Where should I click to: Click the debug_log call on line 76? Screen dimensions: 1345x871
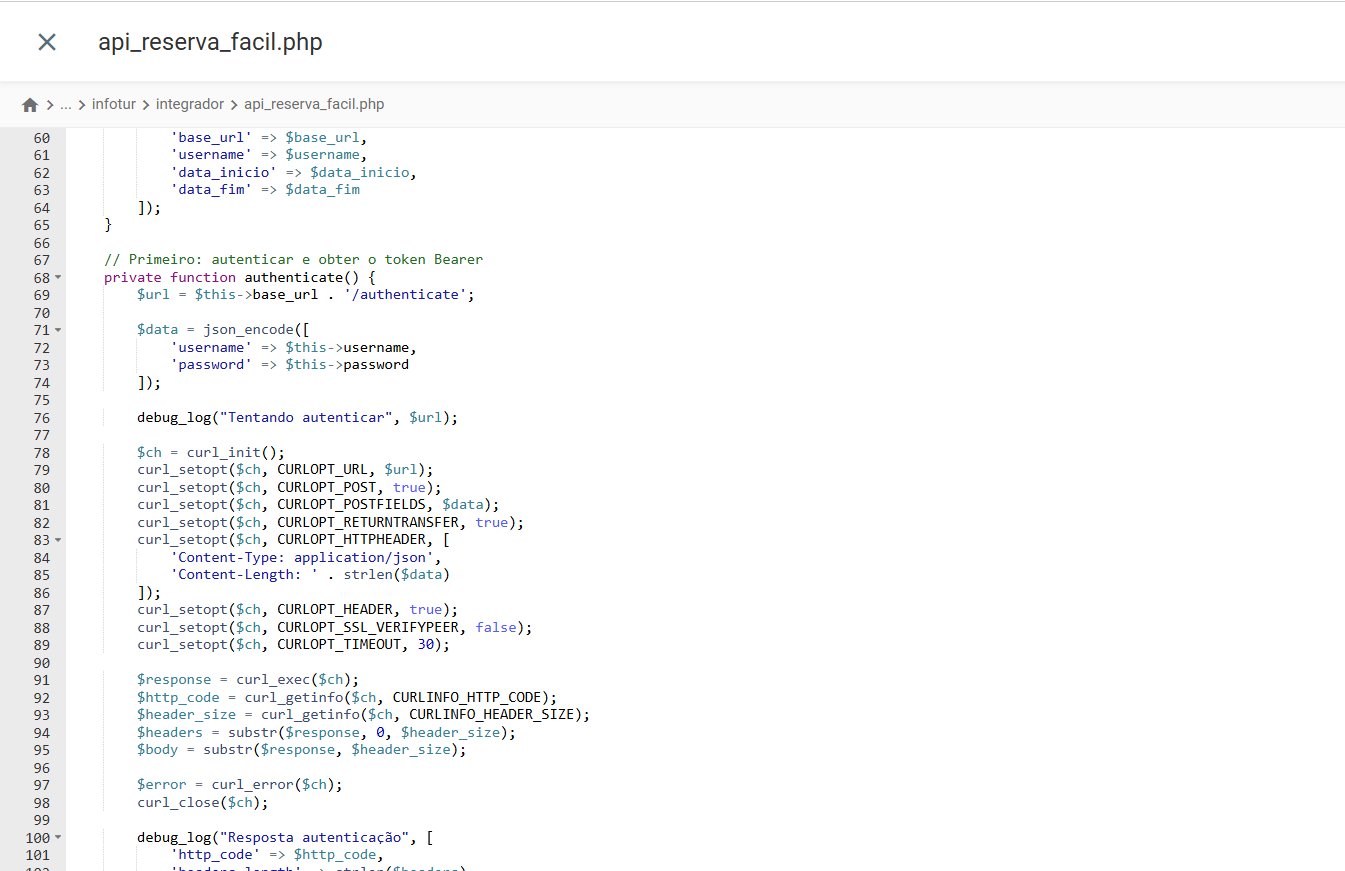174,417
